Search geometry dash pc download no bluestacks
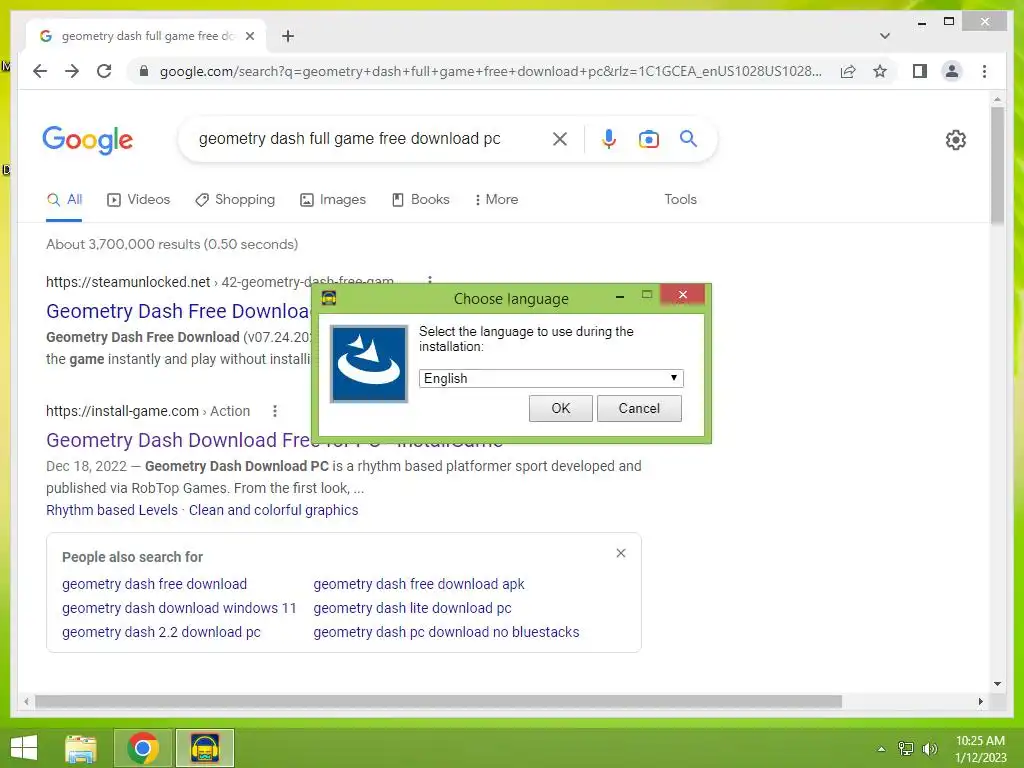This screenshot has width=1024, height=768. (x=446, y=632)
